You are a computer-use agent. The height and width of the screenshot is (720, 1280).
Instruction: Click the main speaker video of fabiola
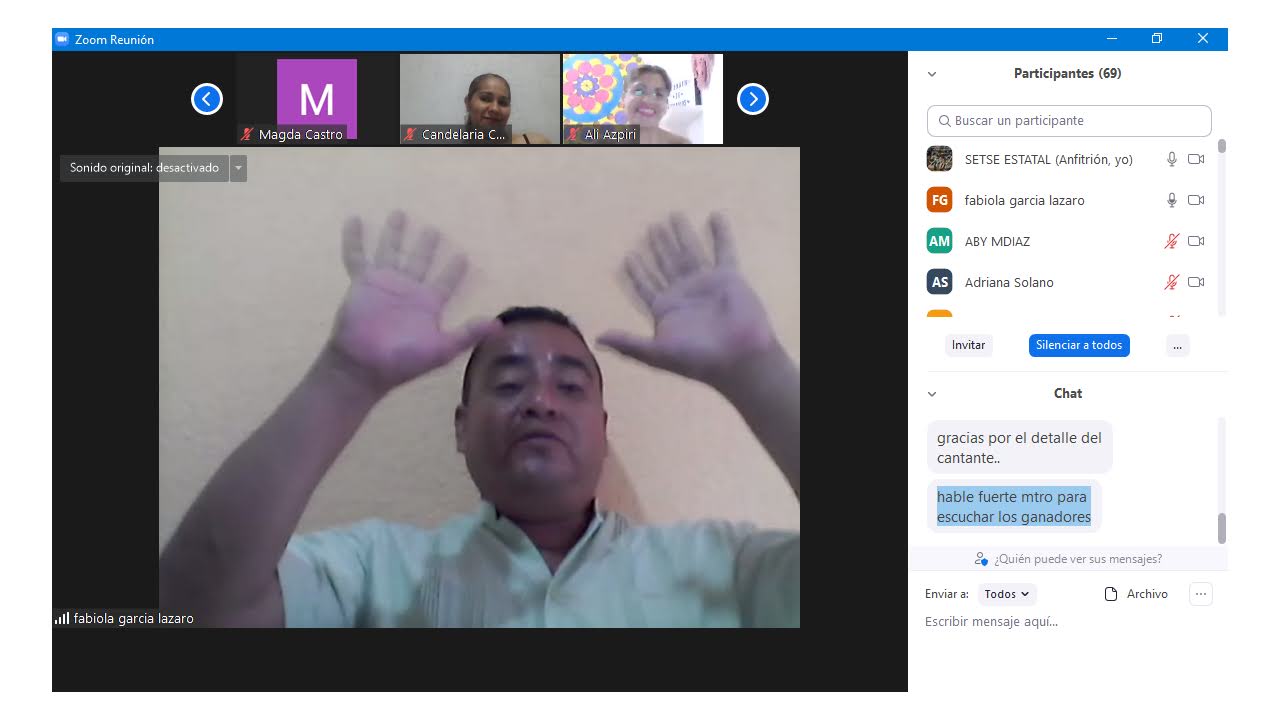pyautogui.click(x=479, y=388)
